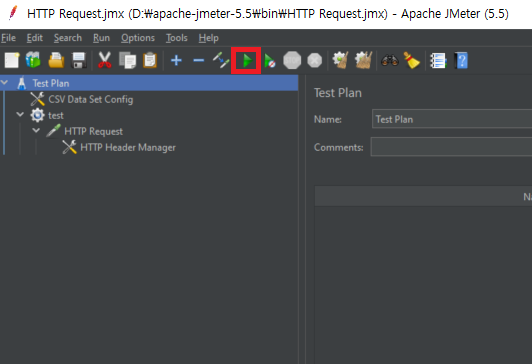Click the Paste clipboard icon
The height and width of the screenshot is (364, 532).
pos(150,61)
